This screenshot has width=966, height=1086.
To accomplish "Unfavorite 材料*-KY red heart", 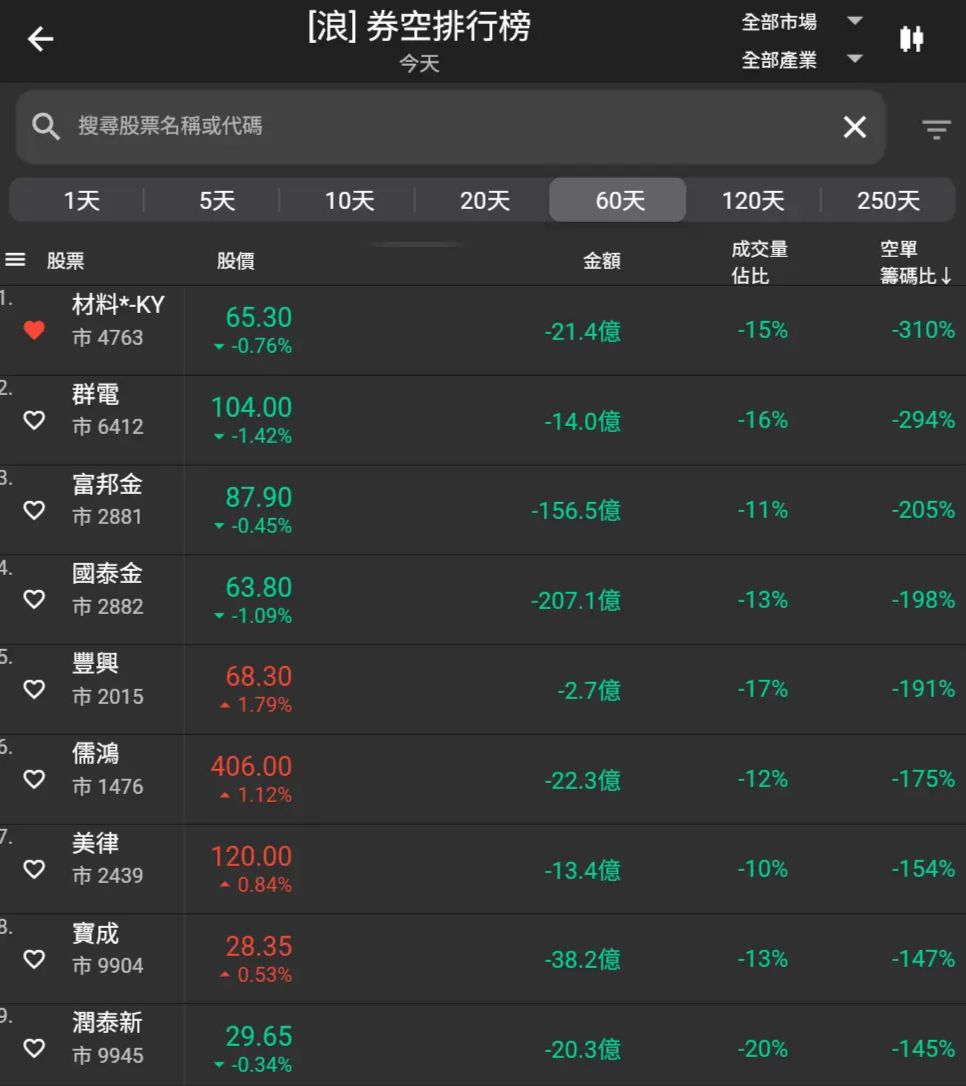I will click(34, 330).
